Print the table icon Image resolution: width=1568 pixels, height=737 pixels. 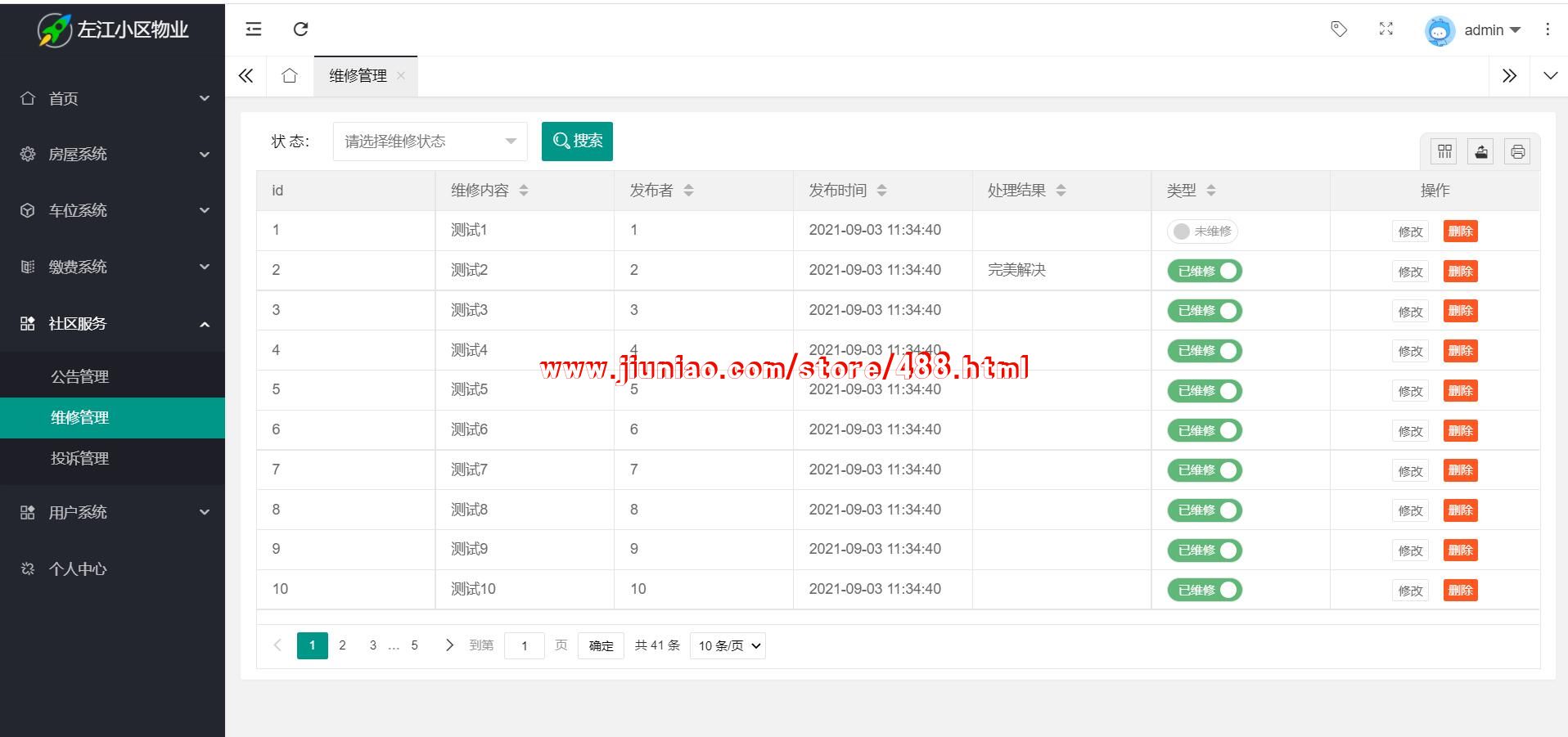pyautogui.click(x=1518, y=151)
